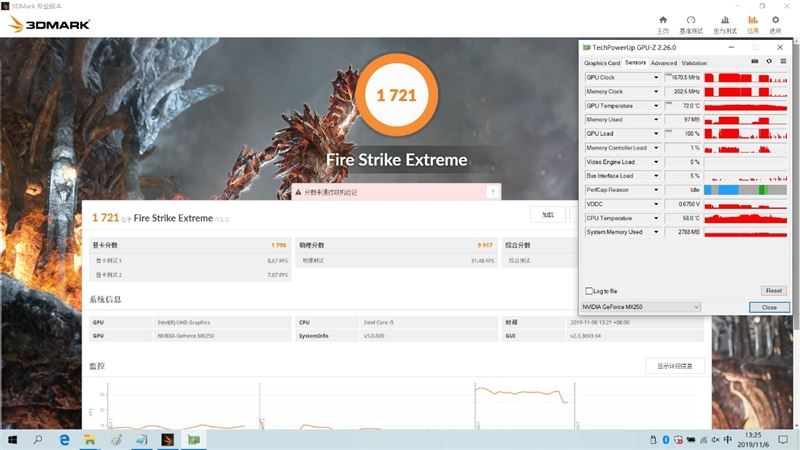Click the load button beside Fire Strike Extreme score
The image size is (800, 450).
pyautogui.click(x=547, y=215)
